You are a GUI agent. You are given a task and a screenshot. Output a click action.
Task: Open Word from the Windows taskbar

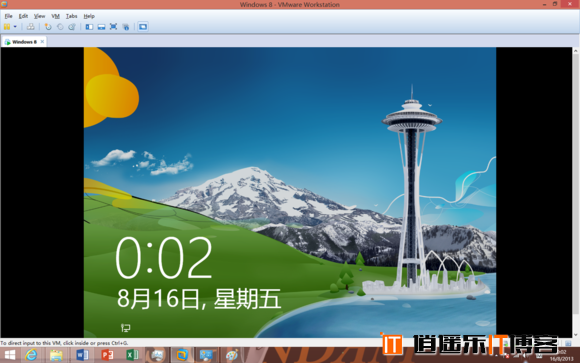[x=82, y=355]
